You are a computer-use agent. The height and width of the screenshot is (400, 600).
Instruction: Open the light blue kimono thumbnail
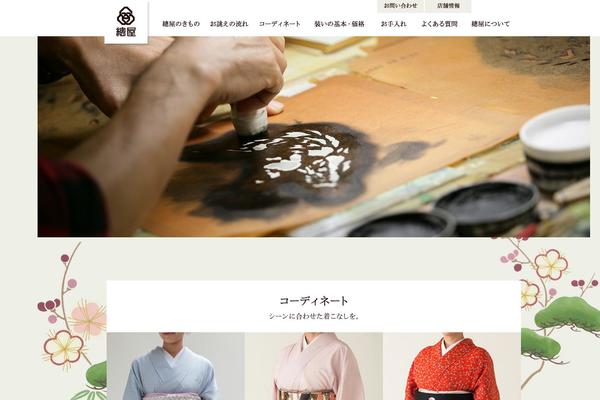(x=176, y=366)
